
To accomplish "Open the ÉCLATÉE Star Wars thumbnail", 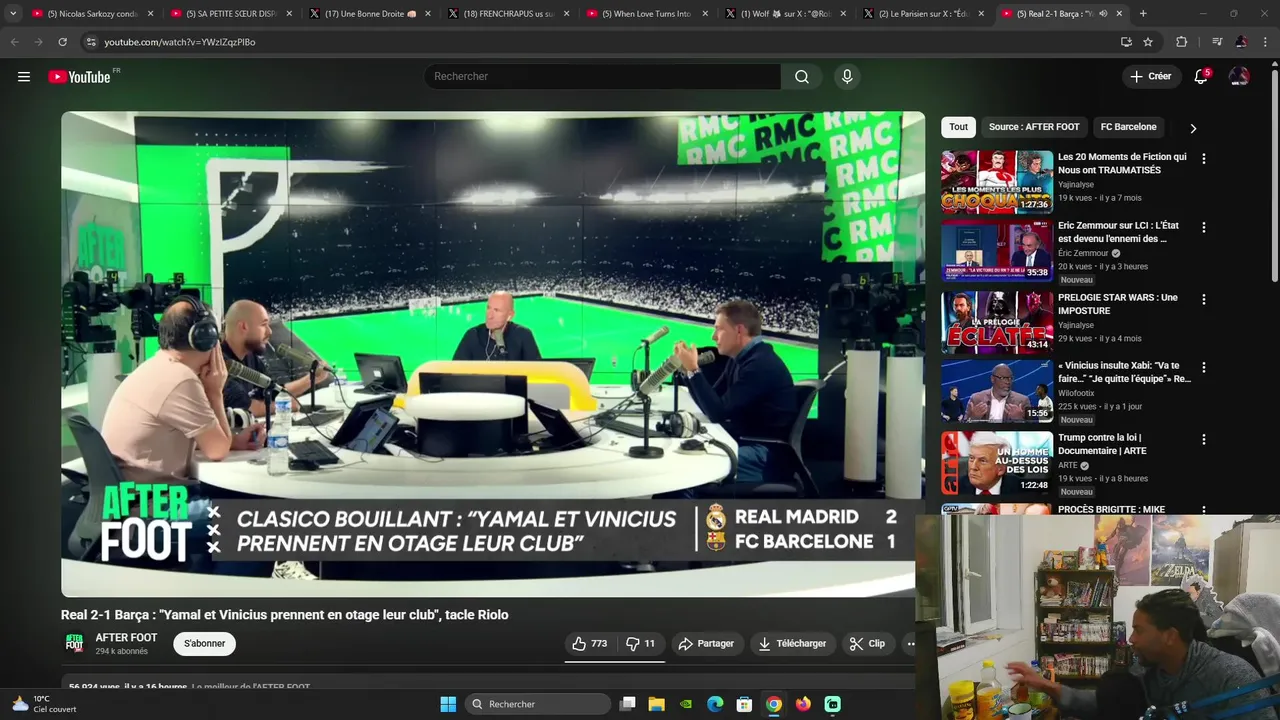I will pos(996,322).
